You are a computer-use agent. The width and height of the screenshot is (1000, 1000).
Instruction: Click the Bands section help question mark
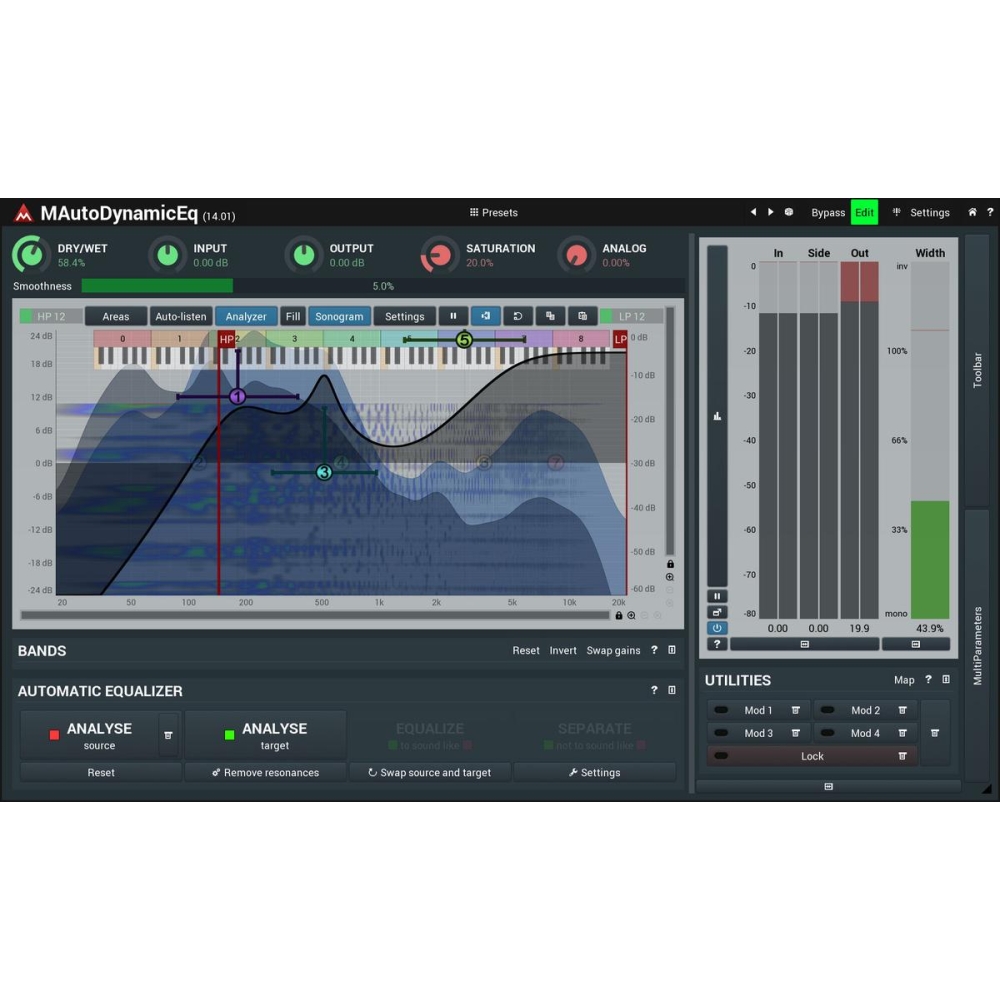pyautogui.click(x=654, y=650)
